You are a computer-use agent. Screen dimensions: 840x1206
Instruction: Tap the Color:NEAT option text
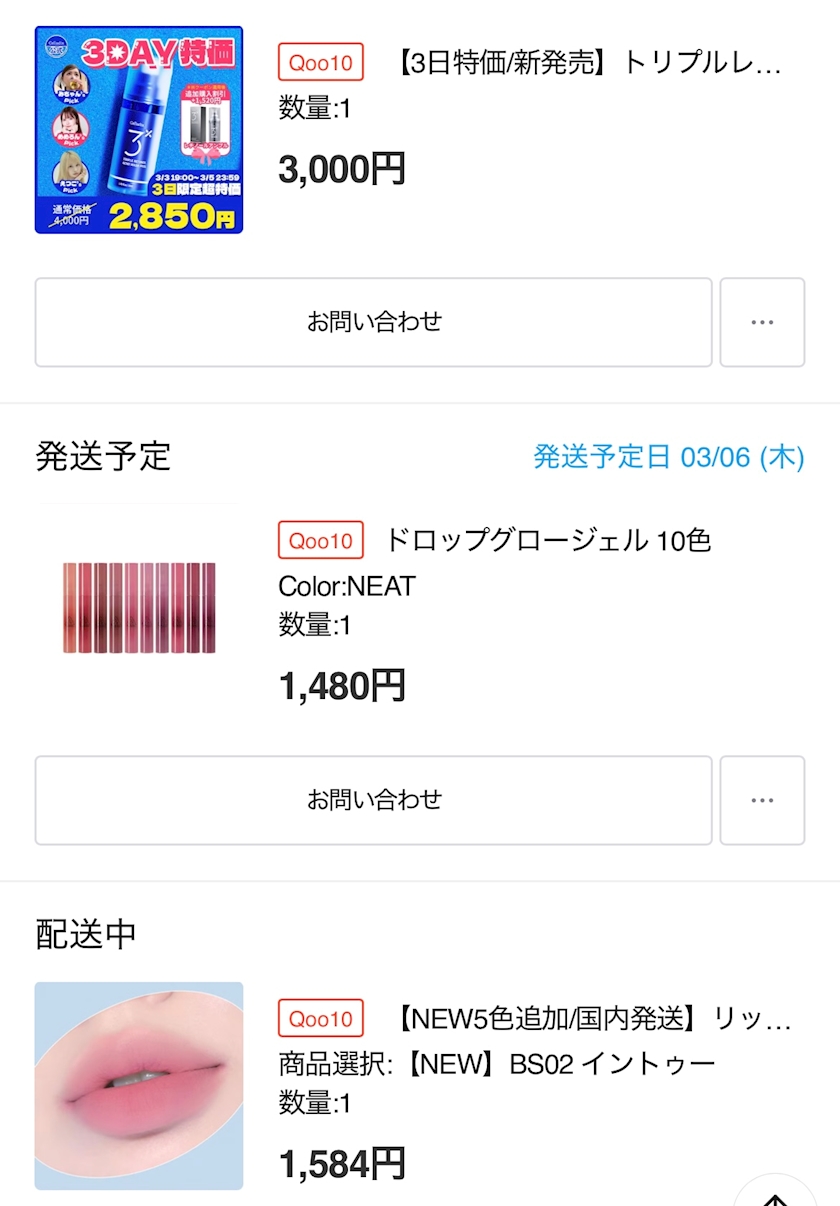[347, 586]
